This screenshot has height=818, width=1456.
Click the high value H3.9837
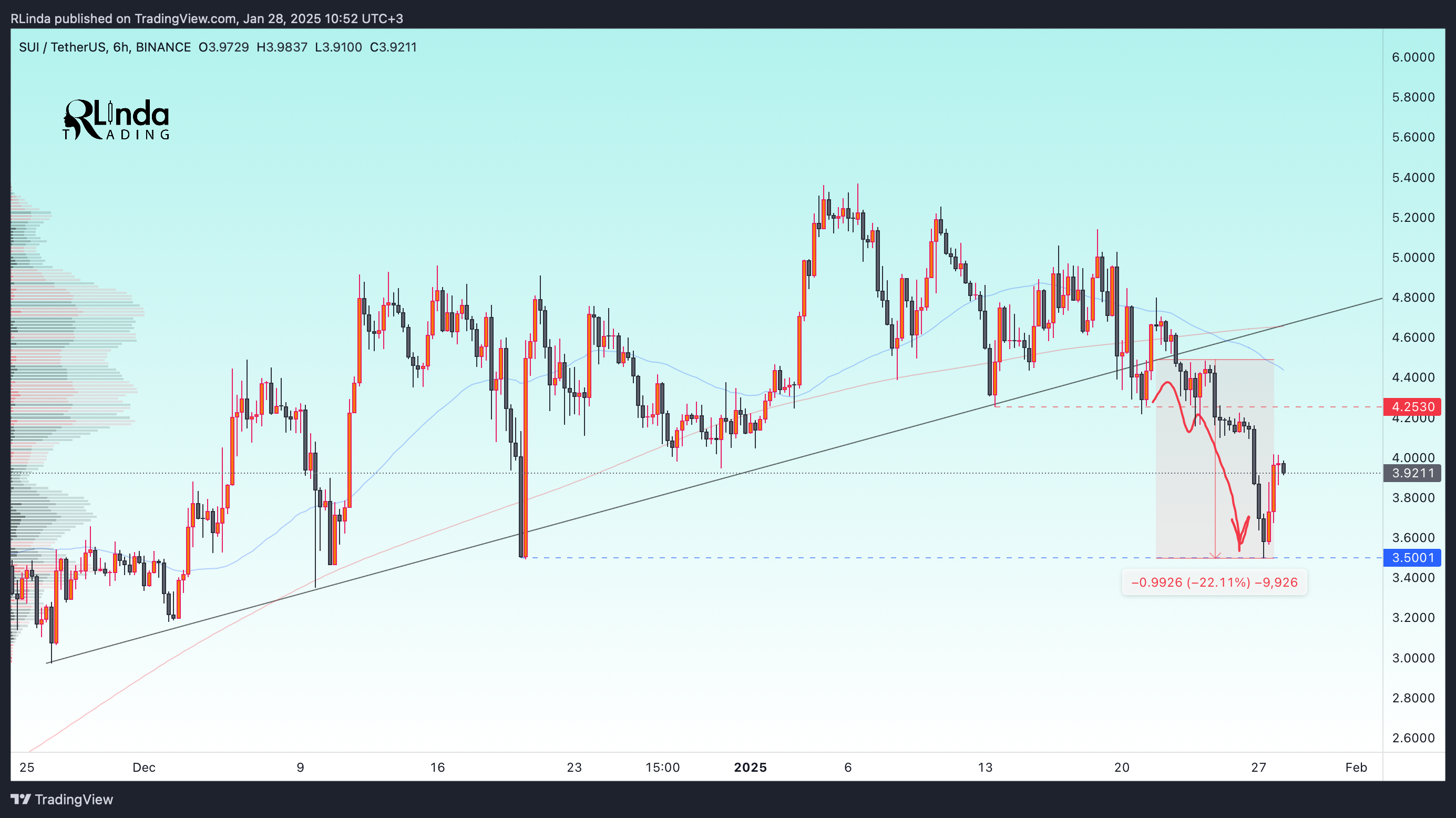click(282, 47)
